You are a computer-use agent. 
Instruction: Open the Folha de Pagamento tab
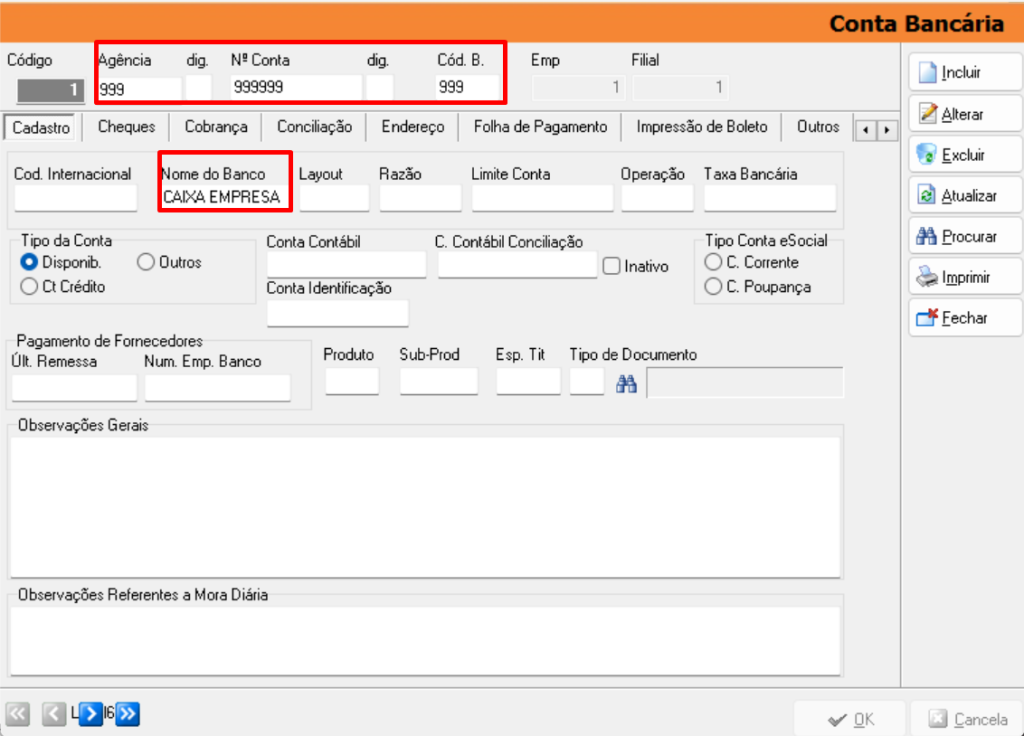540,127
